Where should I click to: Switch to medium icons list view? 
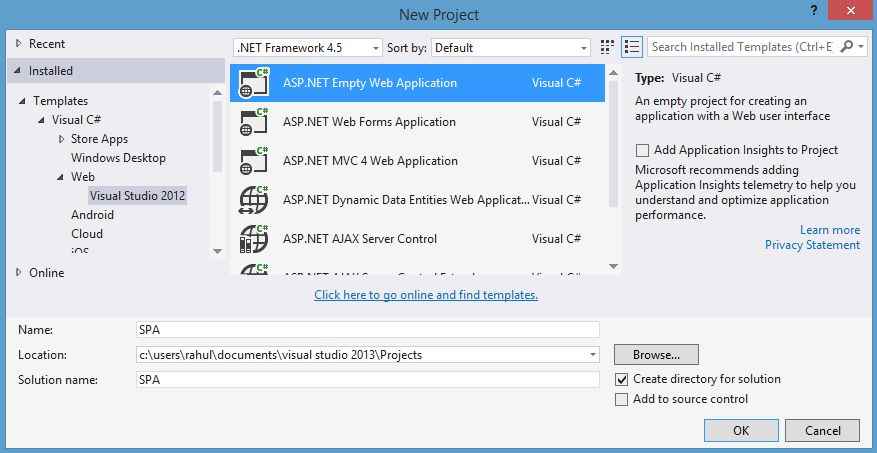tap(631, 47)
